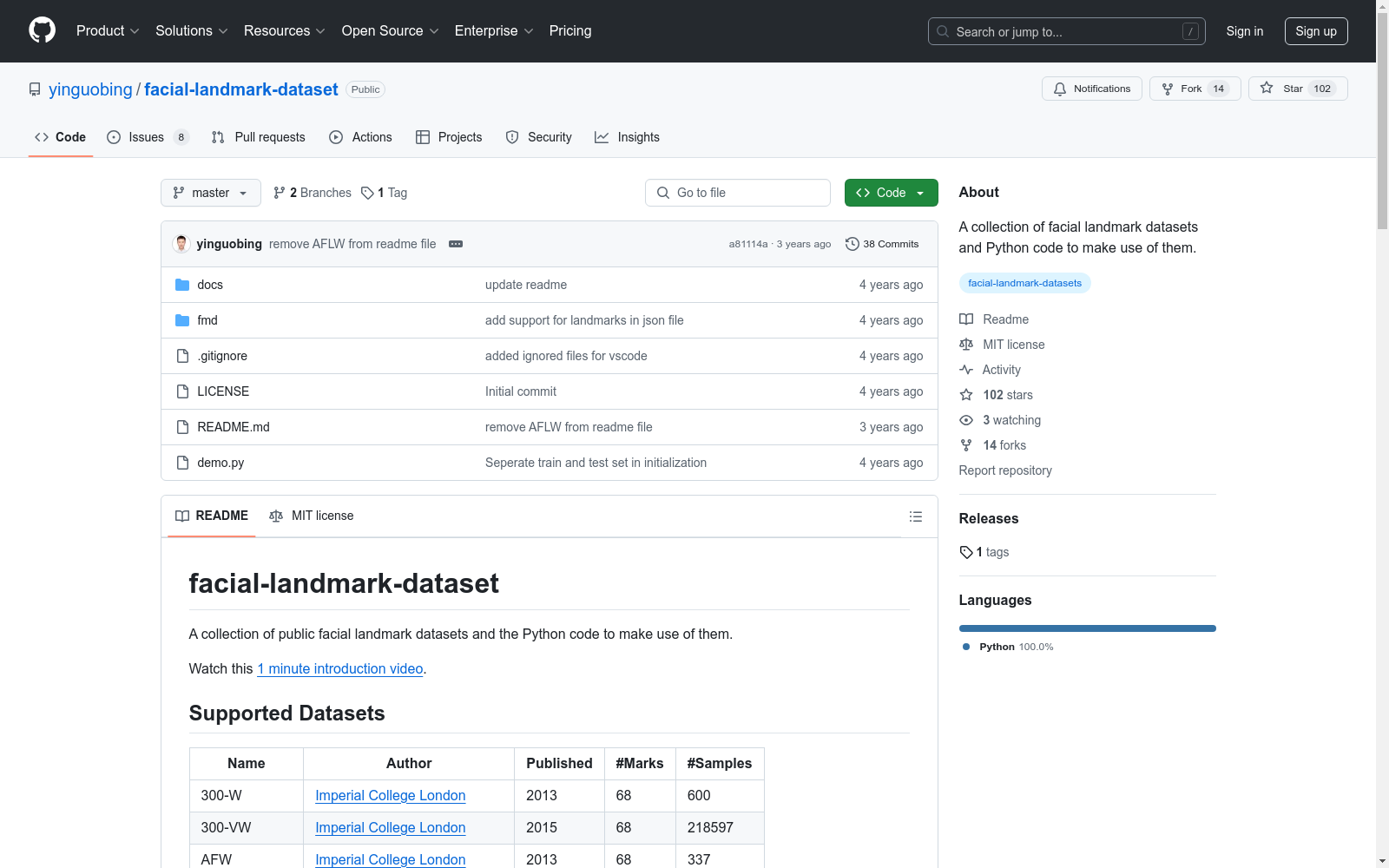This screenshot has width=1389, height=868.
Task: View 2 Branches
Action: tap(313, 193)
